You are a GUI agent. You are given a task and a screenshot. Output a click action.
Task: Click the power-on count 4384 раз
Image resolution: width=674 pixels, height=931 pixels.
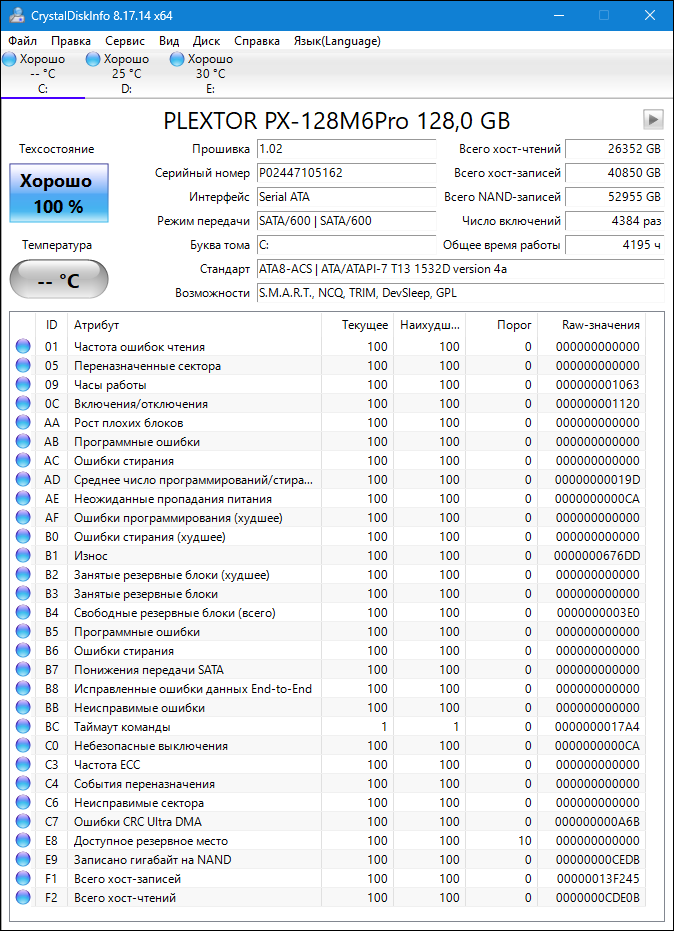[x=615, y=221]
